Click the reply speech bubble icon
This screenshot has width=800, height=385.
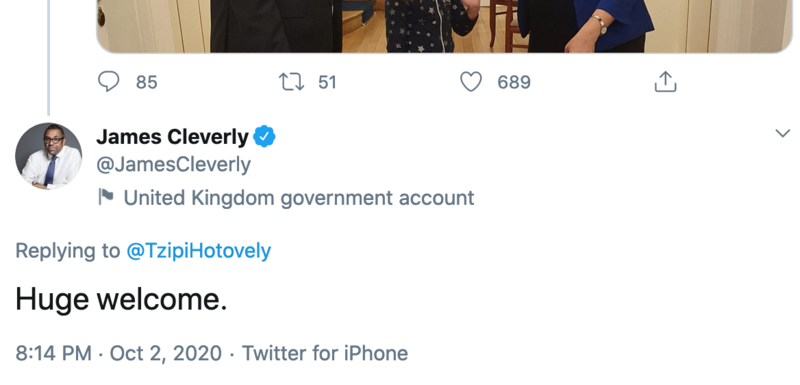click(x=108, y=82)
